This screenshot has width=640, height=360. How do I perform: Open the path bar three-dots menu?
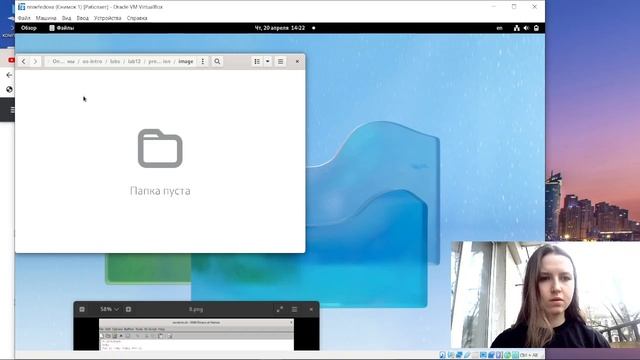(x=202, y=62)
